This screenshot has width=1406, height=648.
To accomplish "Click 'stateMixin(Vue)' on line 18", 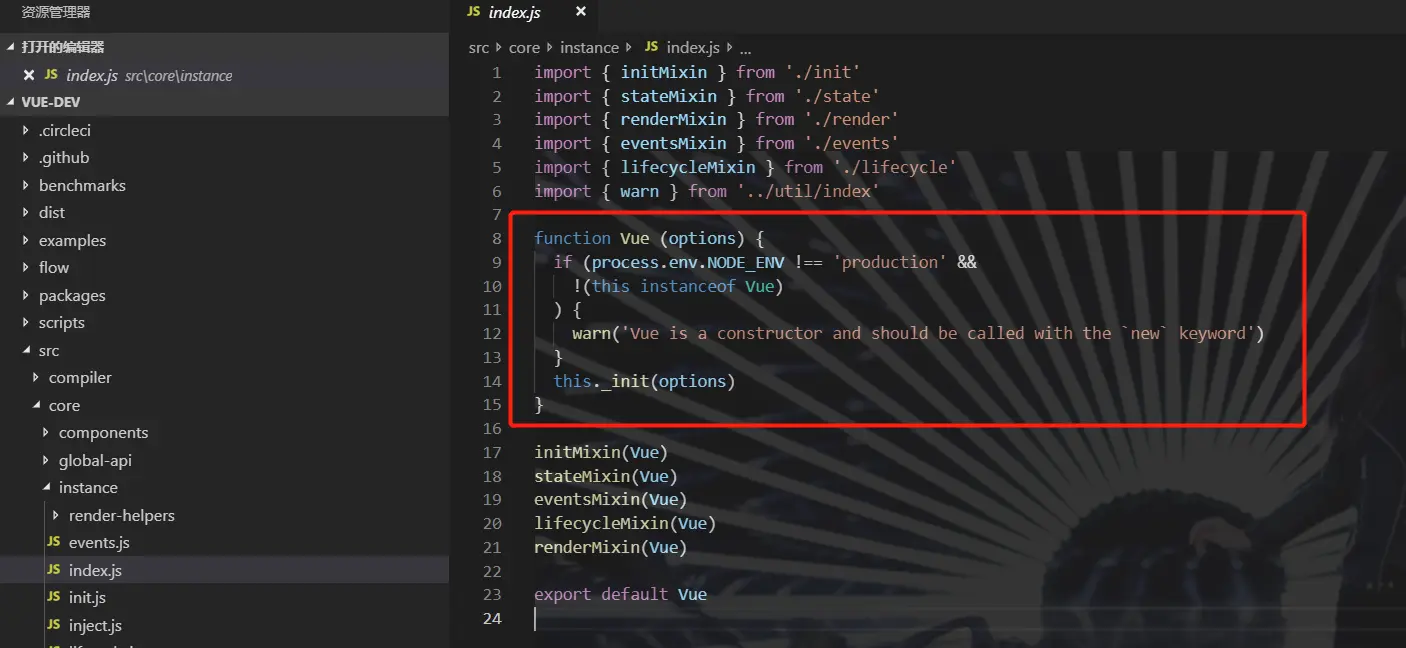I will tap(606, 476).
